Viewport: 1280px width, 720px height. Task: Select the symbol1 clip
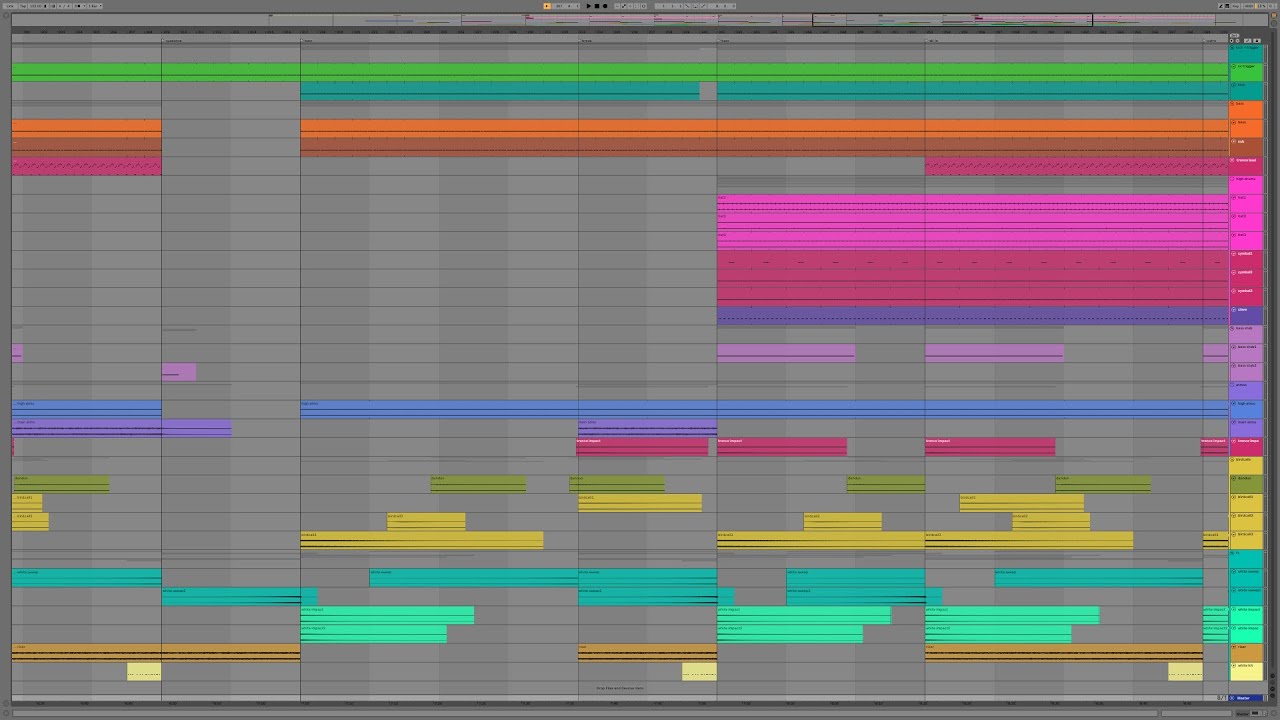click(x=972, y=259)
